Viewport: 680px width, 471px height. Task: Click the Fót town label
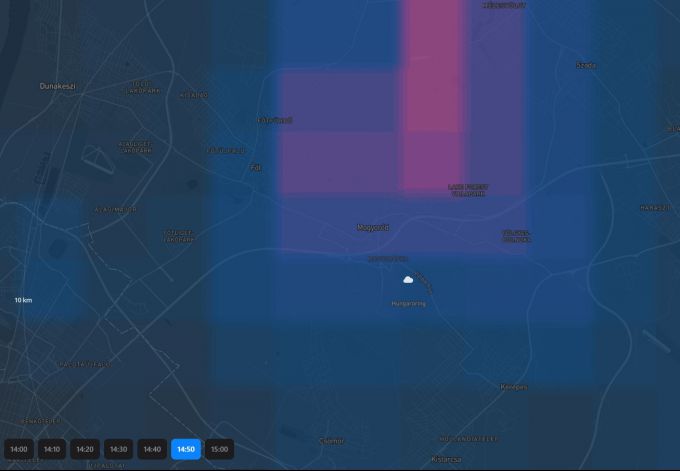click(x=255, y=167)
